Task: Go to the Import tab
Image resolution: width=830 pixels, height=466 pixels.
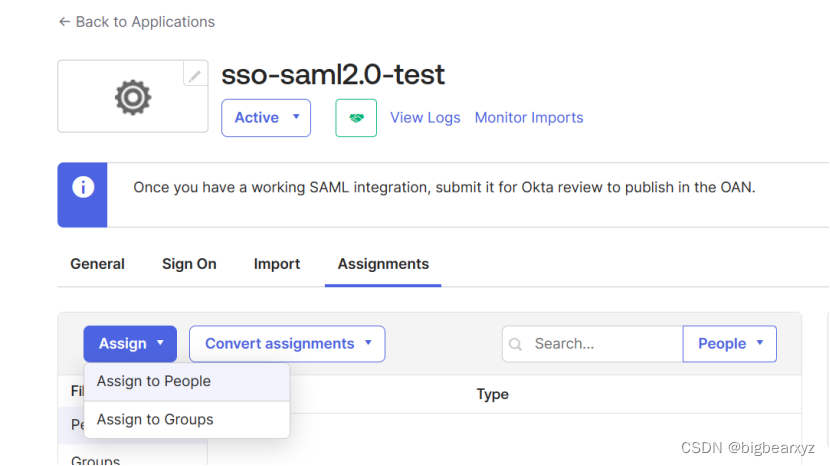Action: tap(277, 264)
